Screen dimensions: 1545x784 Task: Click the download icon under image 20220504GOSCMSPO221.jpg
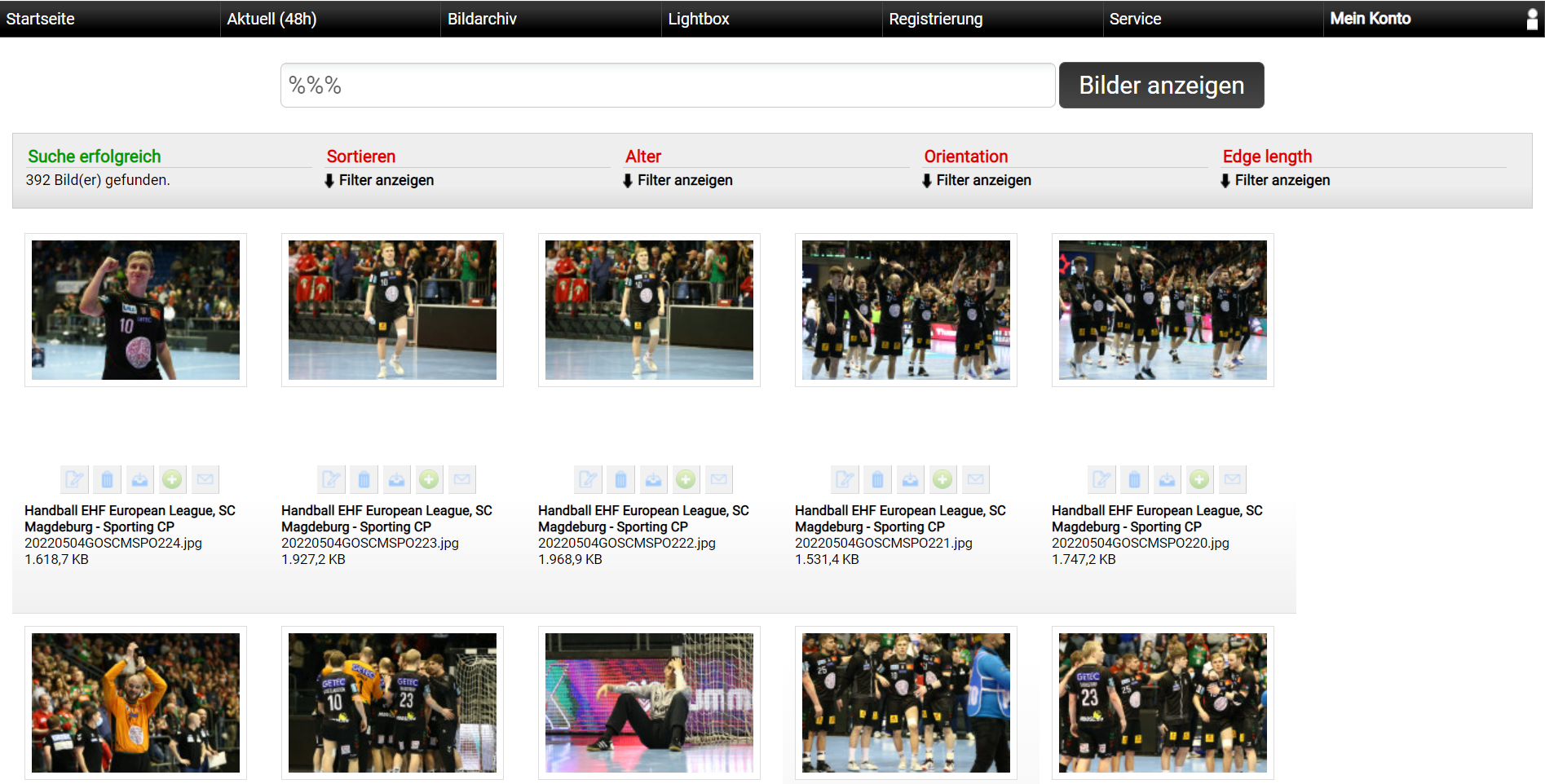(910, 479)
